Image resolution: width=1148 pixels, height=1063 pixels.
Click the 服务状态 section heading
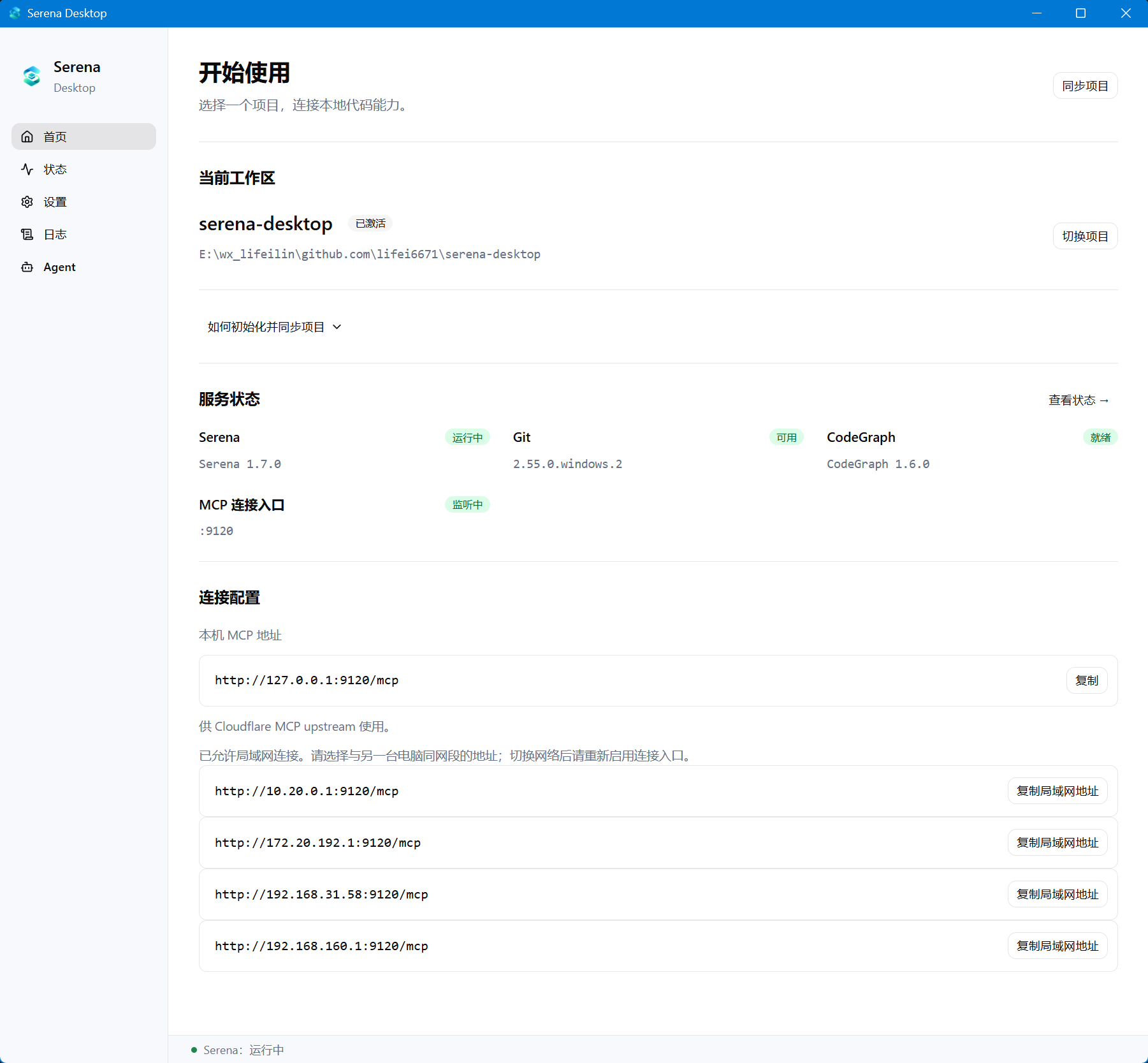(229, 399)
